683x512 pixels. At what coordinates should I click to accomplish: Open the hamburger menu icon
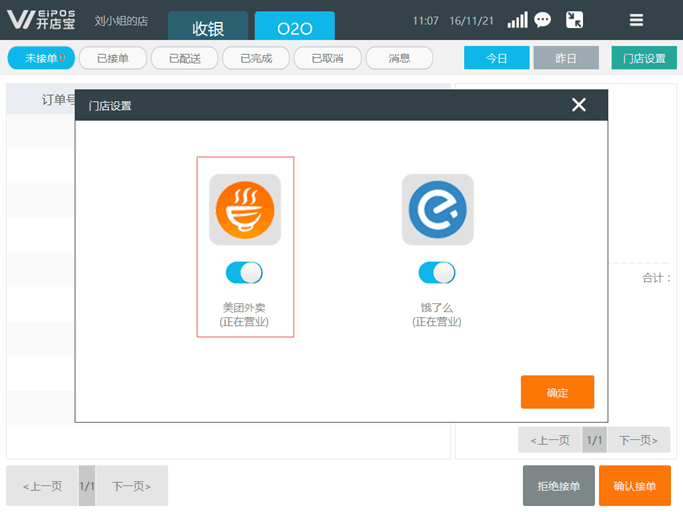click(x=636, y=20)
